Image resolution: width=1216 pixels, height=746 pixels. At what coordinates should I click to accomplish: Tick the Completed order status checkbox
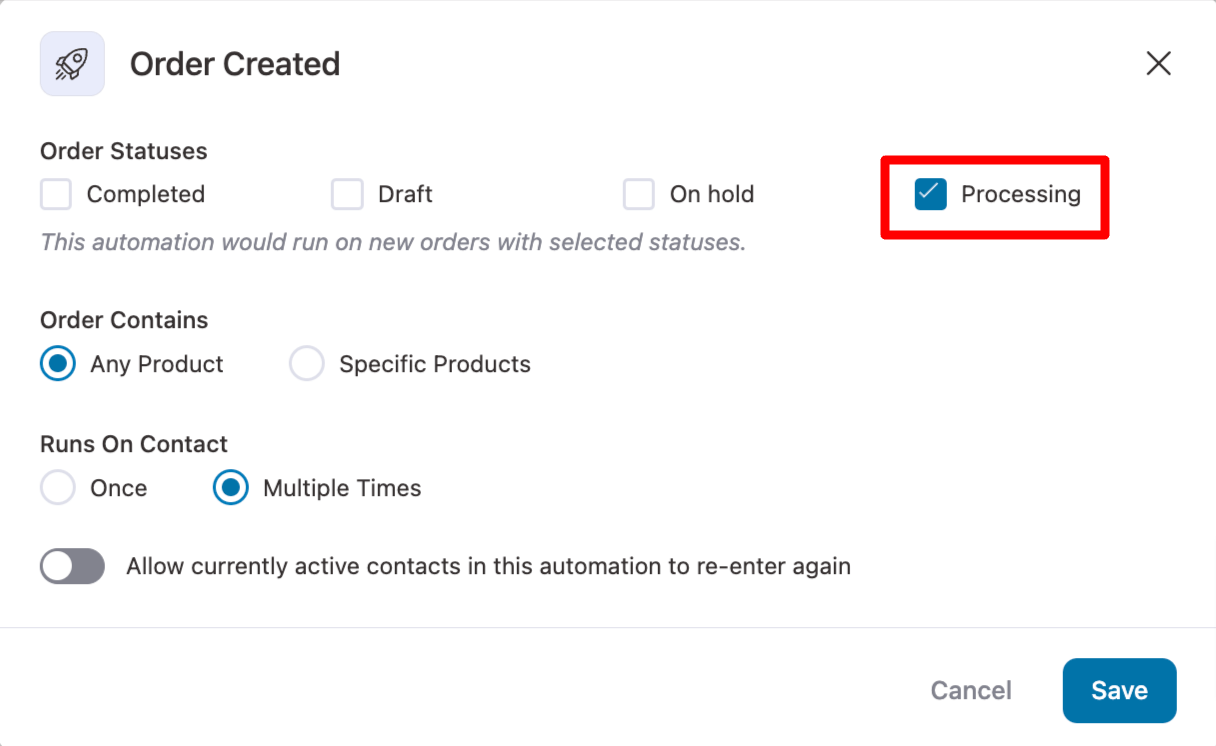56,194
